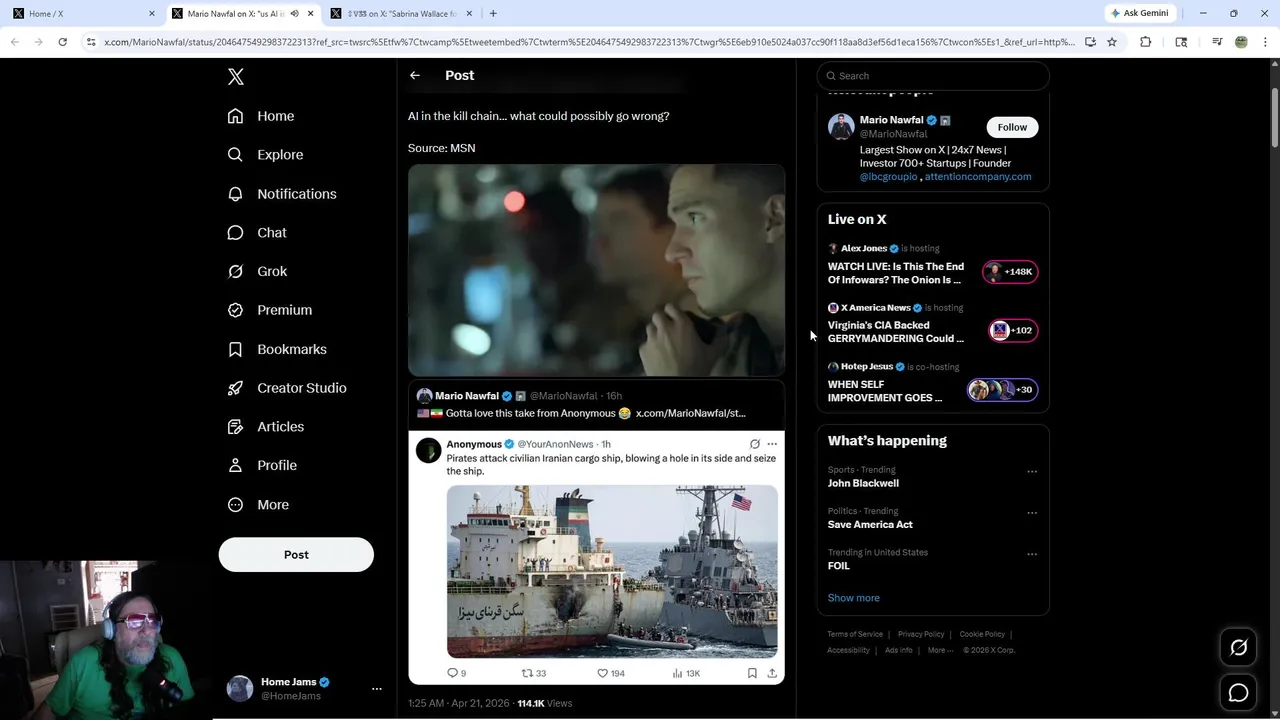Join the X America News live +102

click(x=1013, y=330)
